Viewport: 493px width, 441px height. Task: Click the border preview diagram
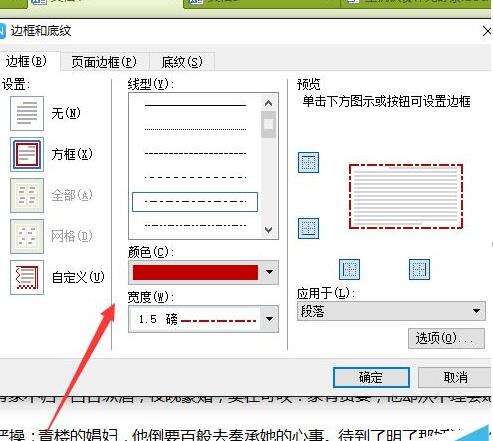pos(406,197)
